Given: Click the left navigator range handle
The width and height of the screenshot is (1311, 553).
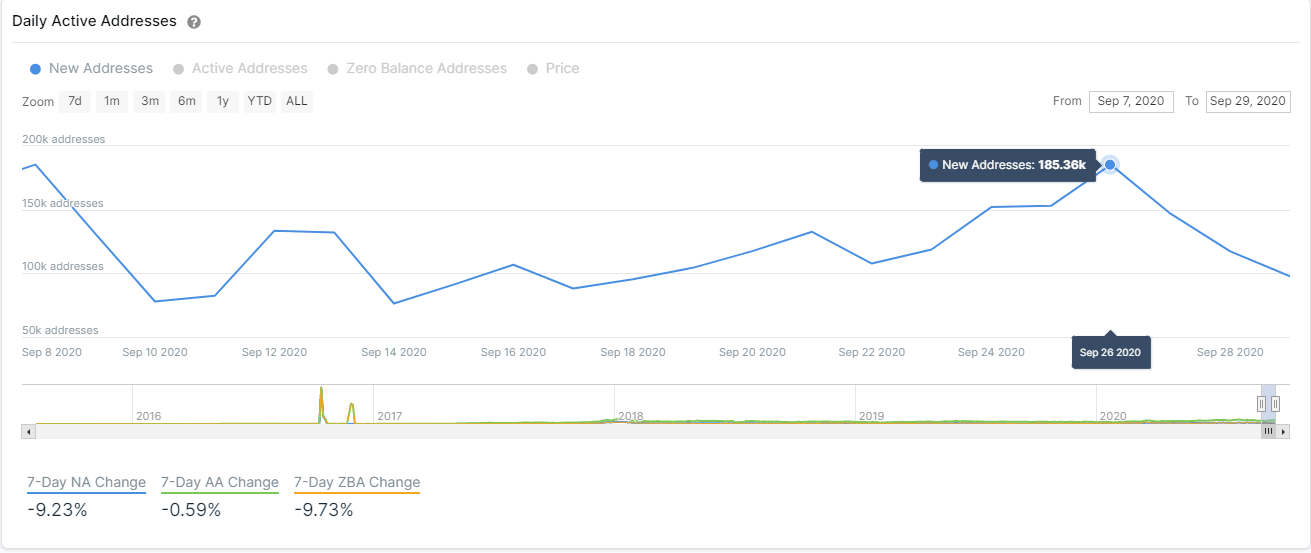Looking at the screenshot, I should click(x=1262, y=403).
